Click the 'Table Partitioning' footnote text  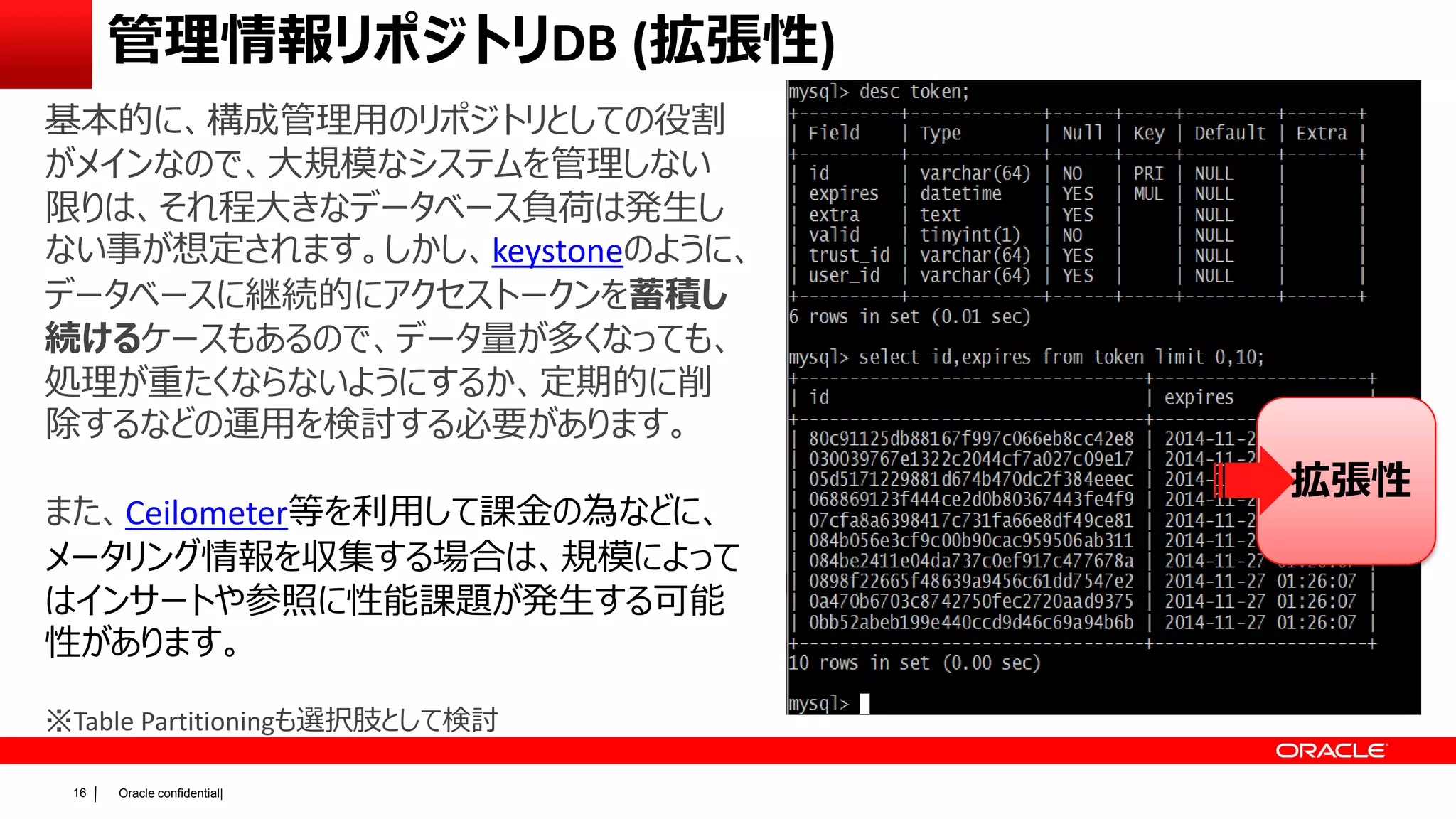pyautogui.click(x=272, y=720)
